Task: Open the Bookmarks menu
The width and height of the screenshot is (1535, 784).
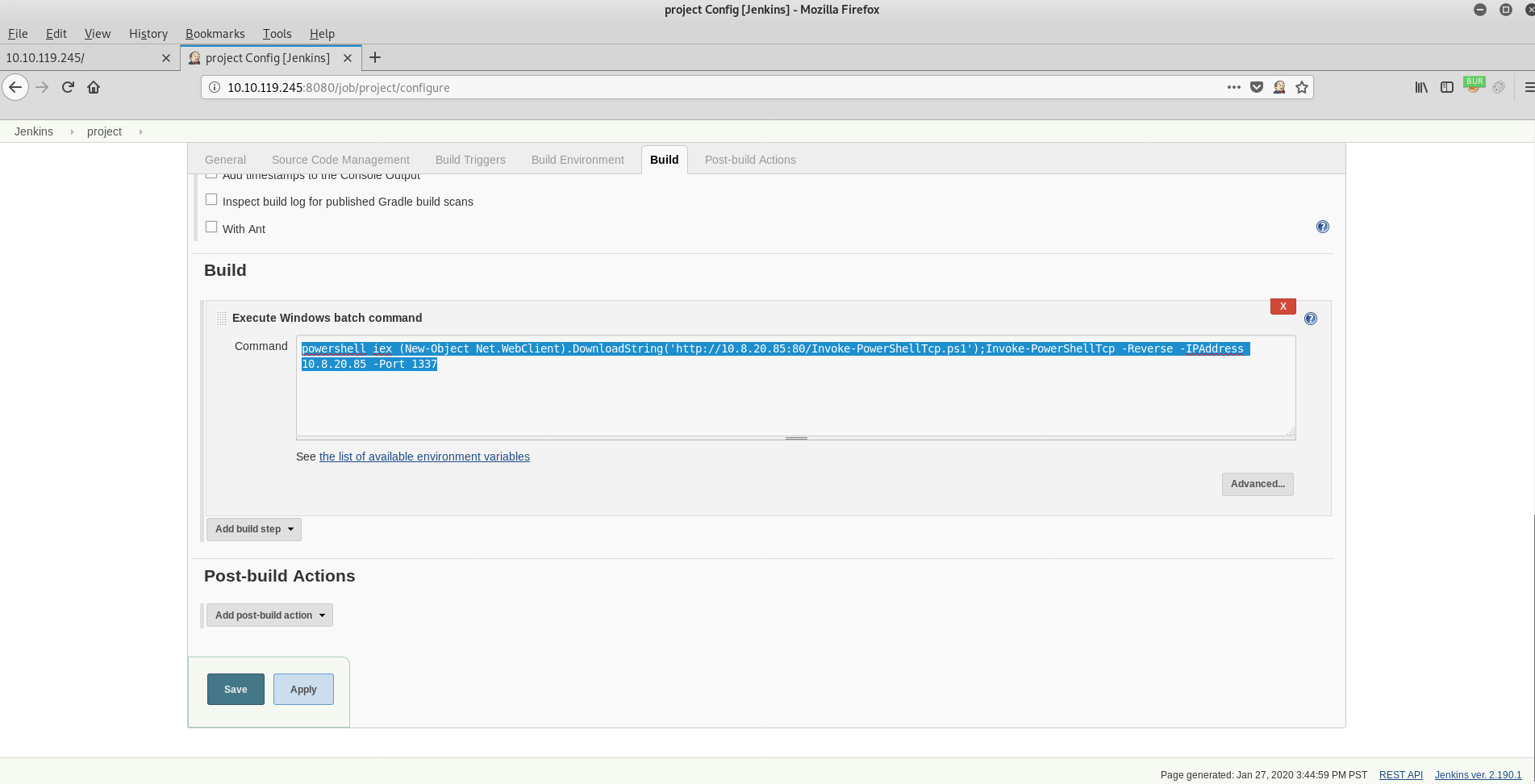Action: click(215, 33)
